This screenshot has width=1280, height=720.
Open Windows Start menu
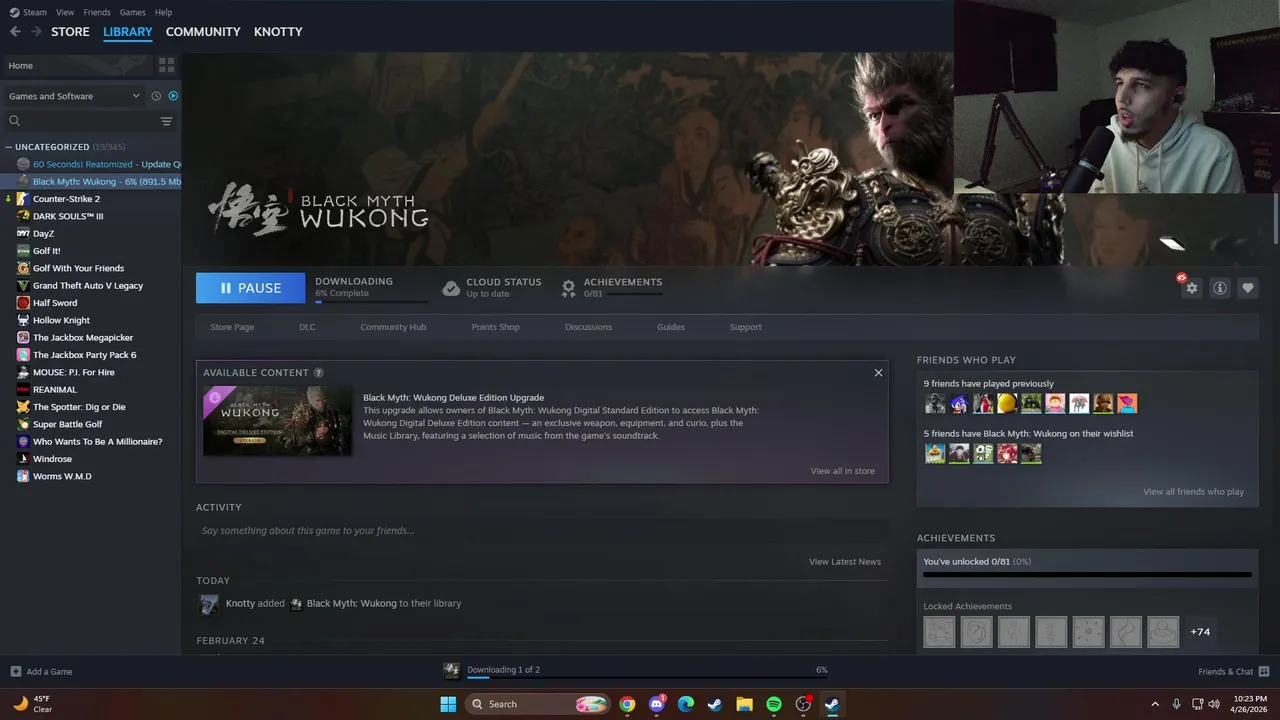click(x=448, y=704)
